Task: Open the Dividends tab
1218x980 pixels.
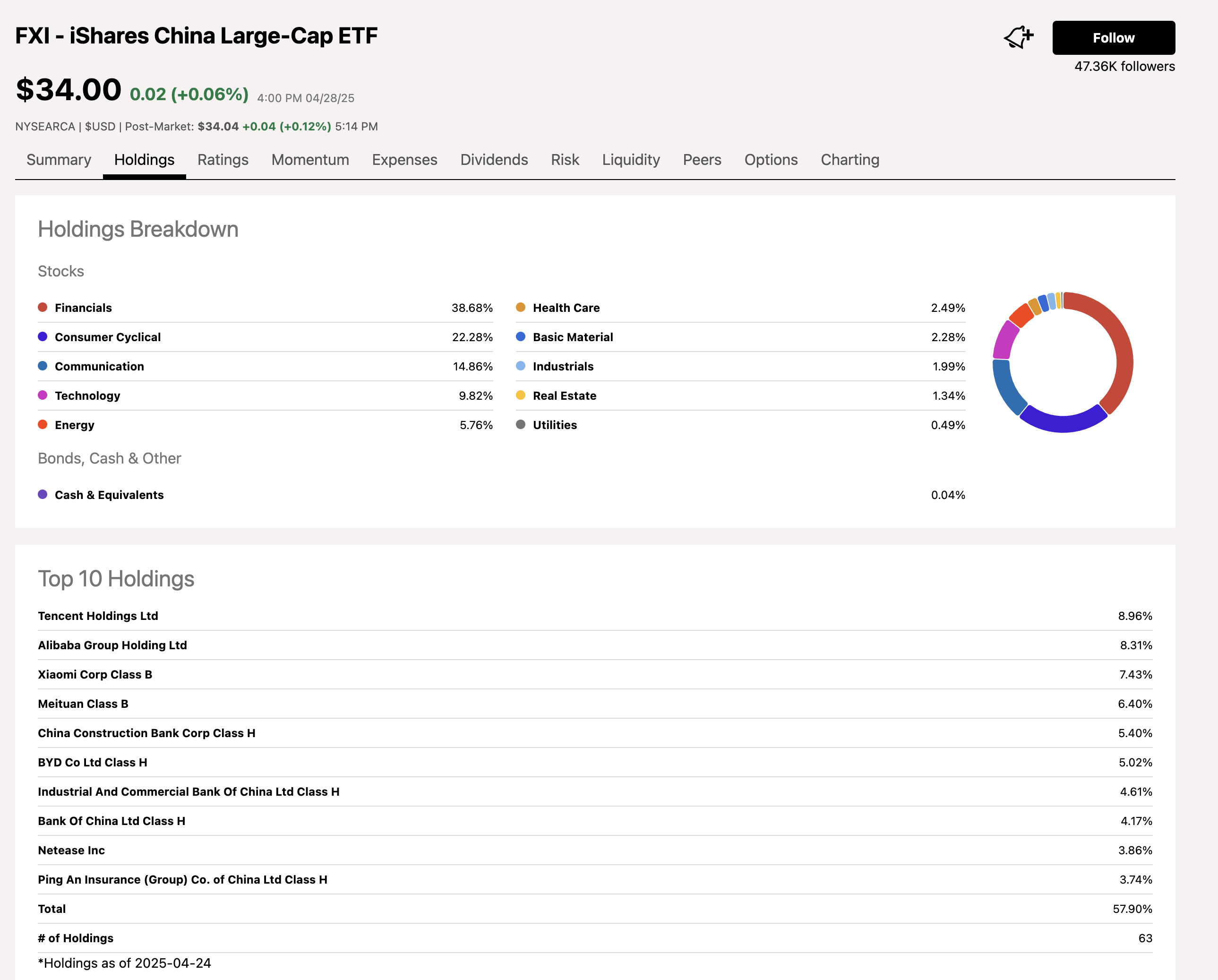Action: tap(494, 160)
